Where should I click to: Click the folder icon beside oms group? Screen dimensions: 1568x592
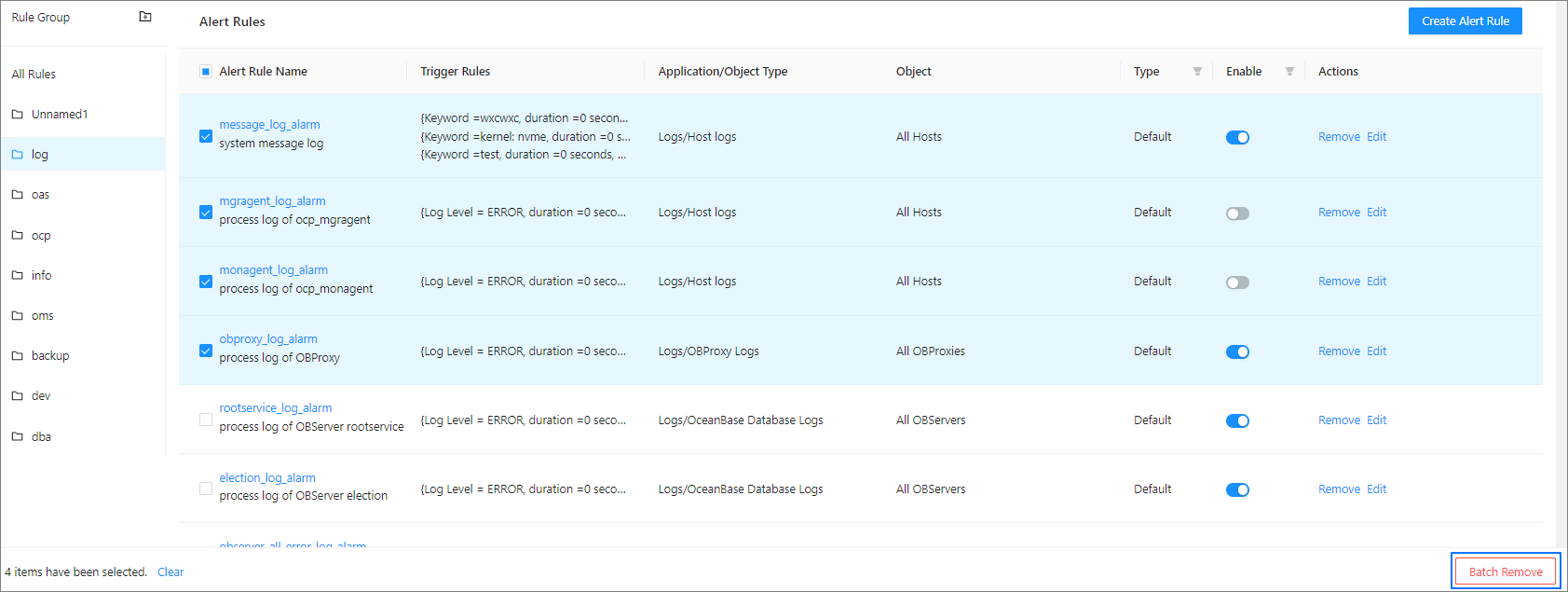[17, 316]
